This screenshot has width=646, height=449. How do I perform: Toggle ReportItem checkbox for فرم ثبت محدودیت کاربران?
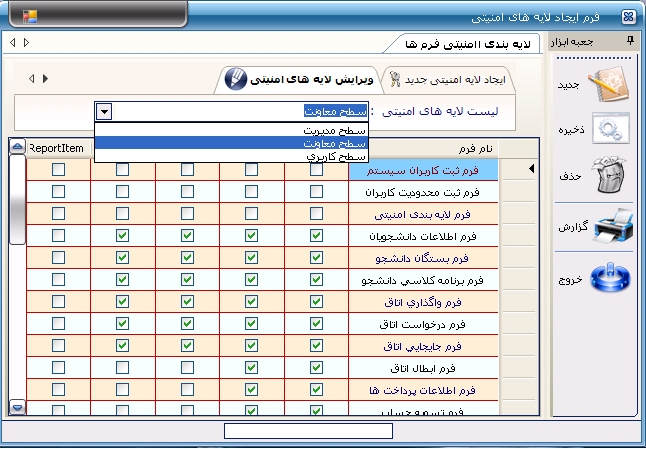[59, 192]
